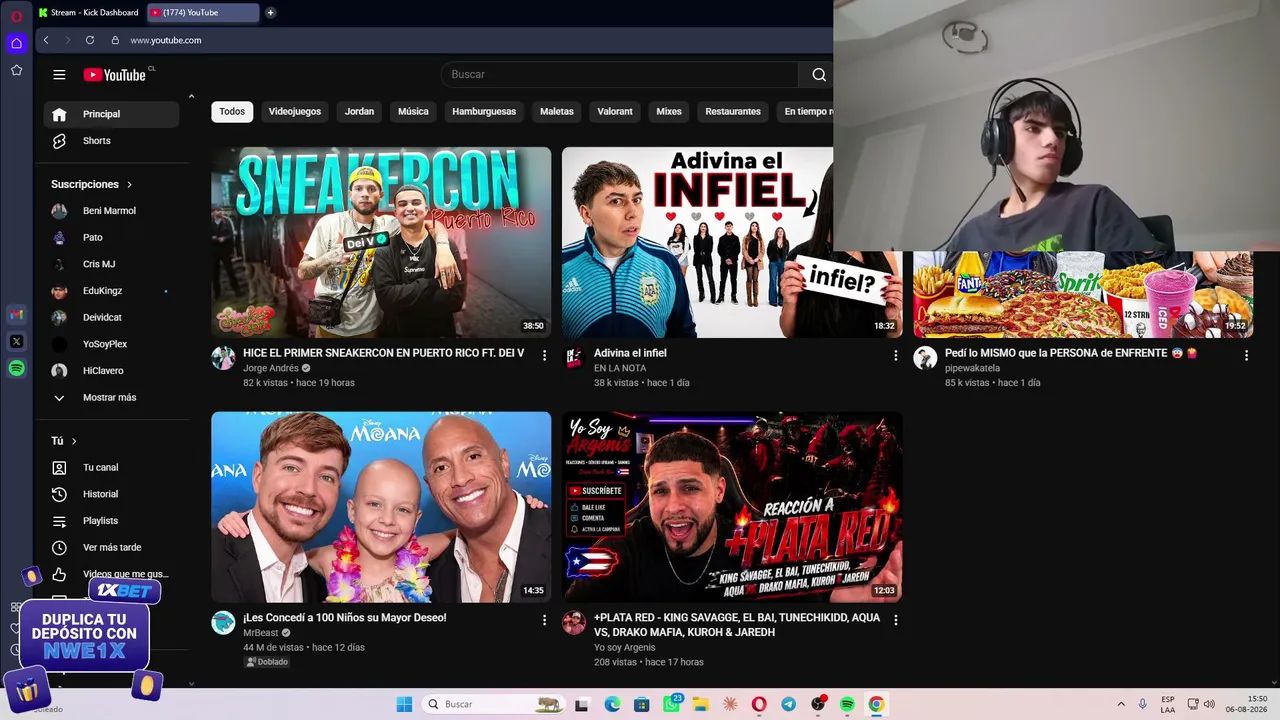Open the EduKingz subscription
Viewport: 1280px width, 720px height.
pyautogui.click(x=112, y=291)
